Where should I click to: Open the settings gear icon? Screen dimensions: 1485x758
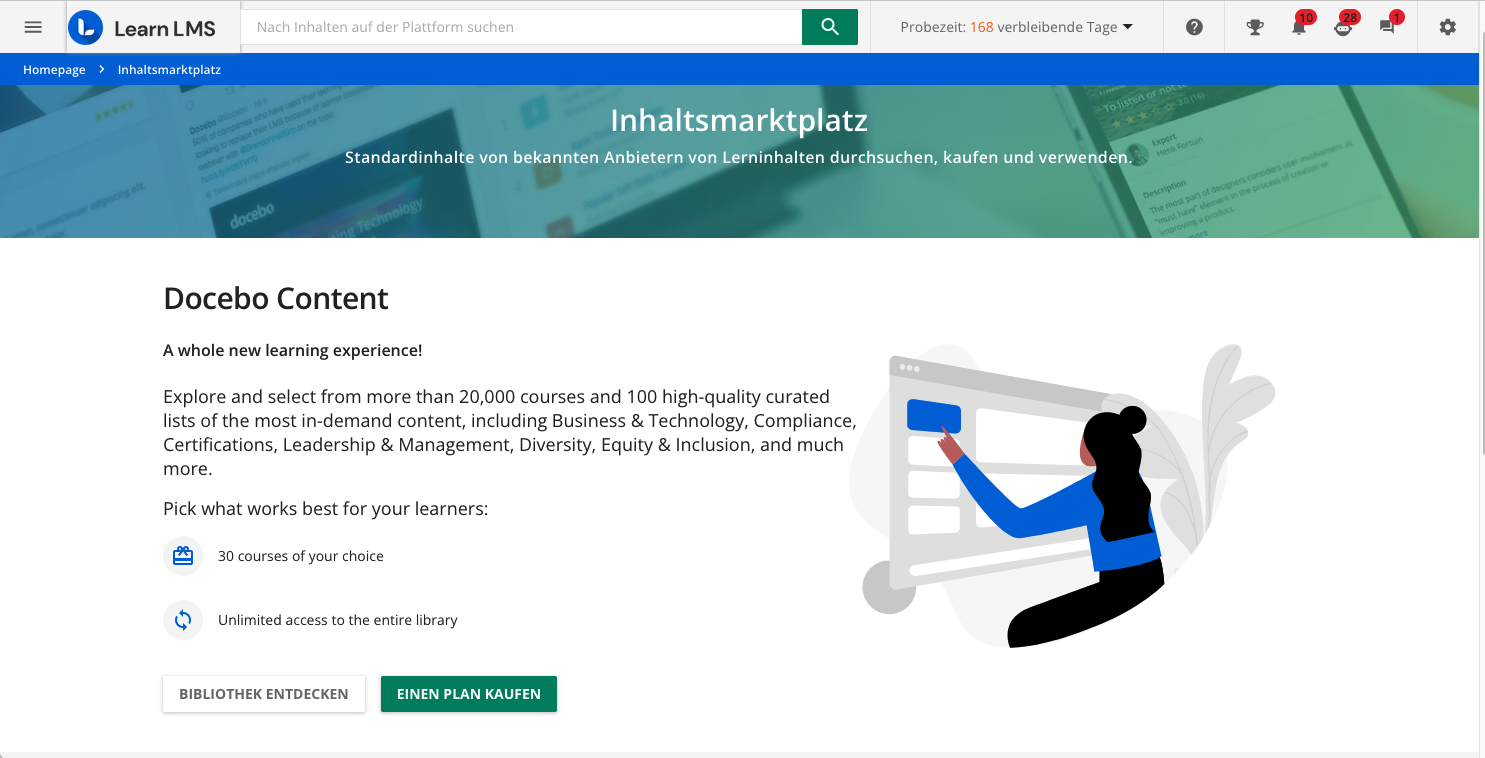(x=1448, y=27)
